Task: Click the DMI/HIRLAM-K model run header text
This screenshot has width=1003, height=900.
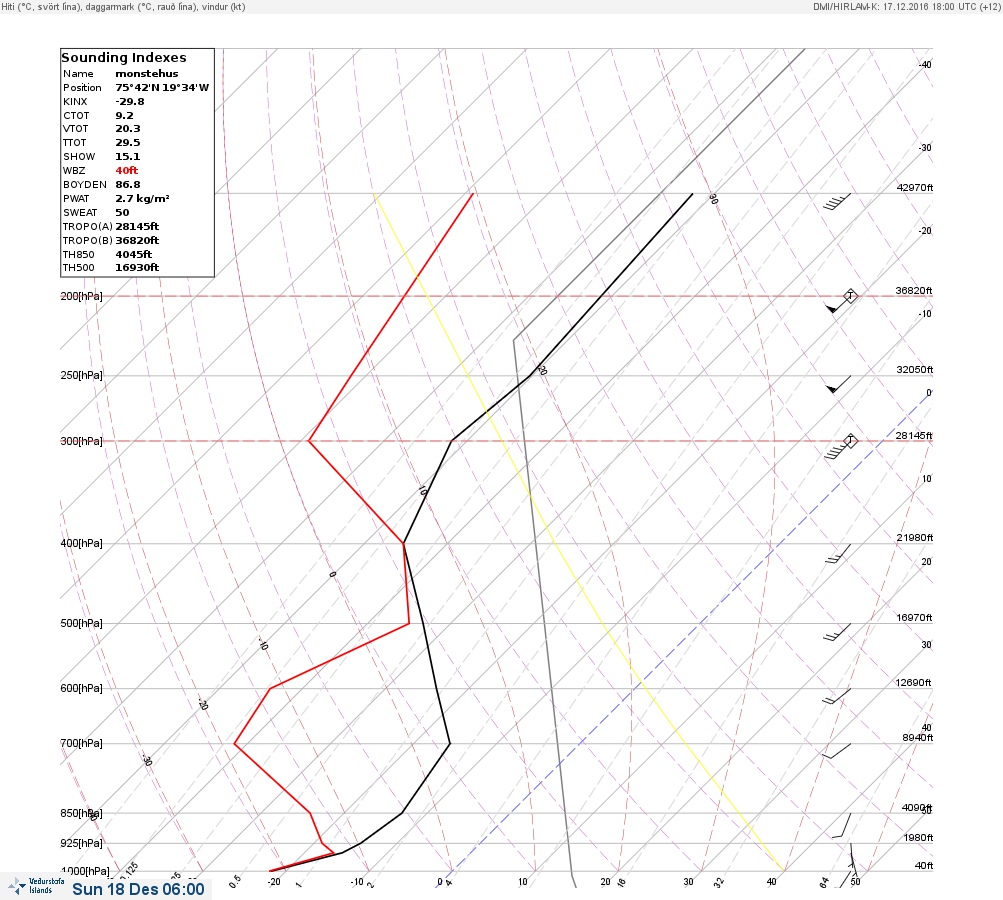Action: tap(905, 6)
